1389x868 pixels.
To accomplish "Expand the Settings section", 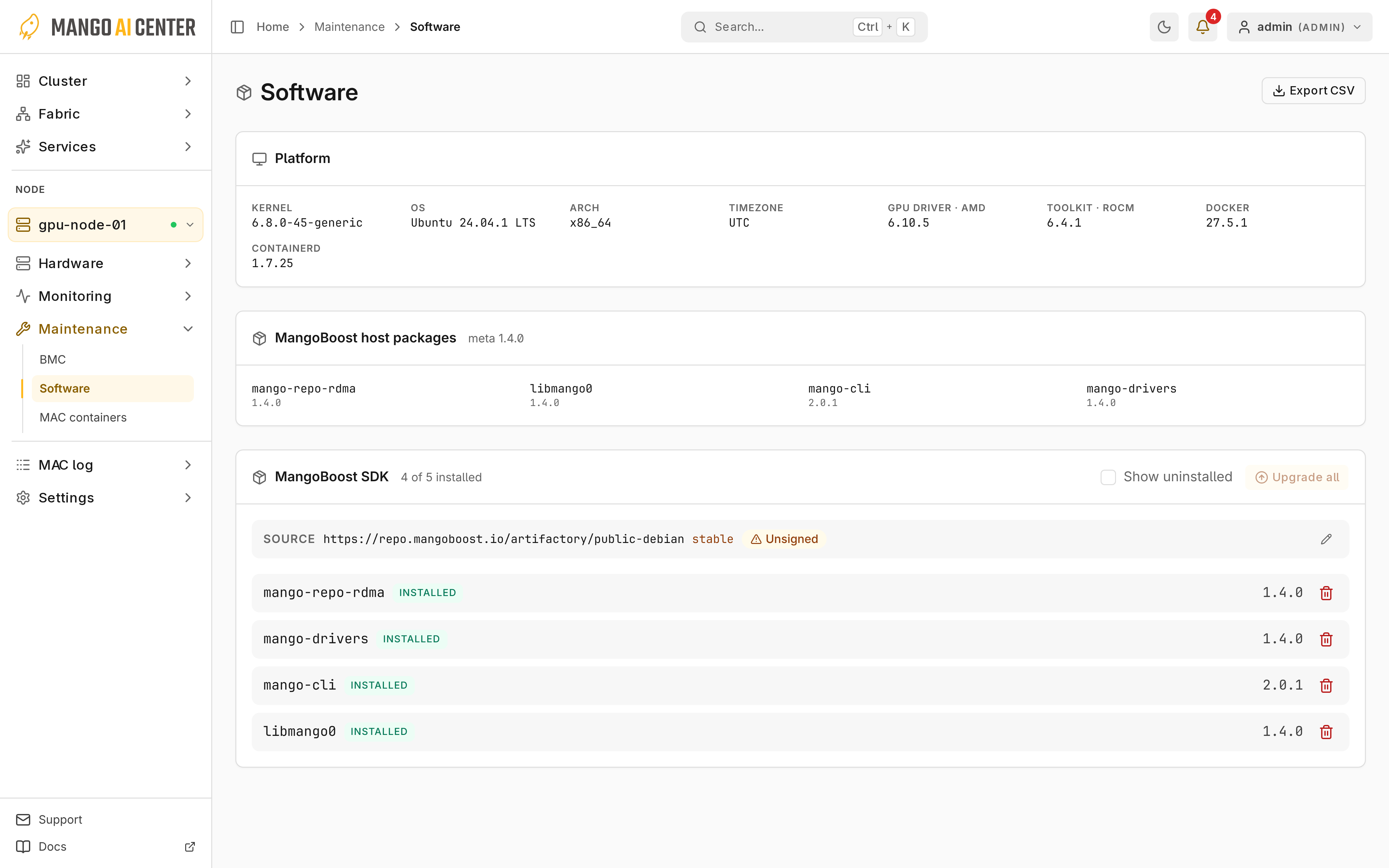I will (x=105, y=497).
